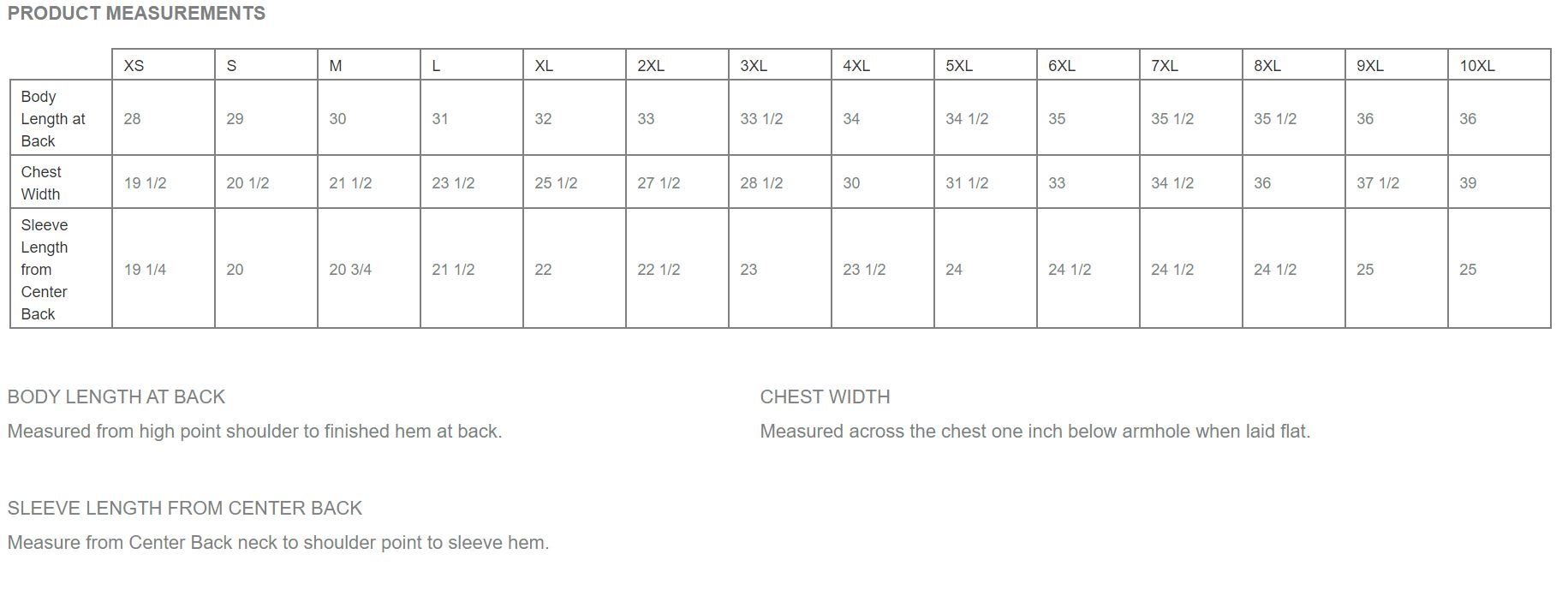Click the XS chest width value 19 1/2
This screenshot has height=596, width=1568.
click(x=146, y=183)
